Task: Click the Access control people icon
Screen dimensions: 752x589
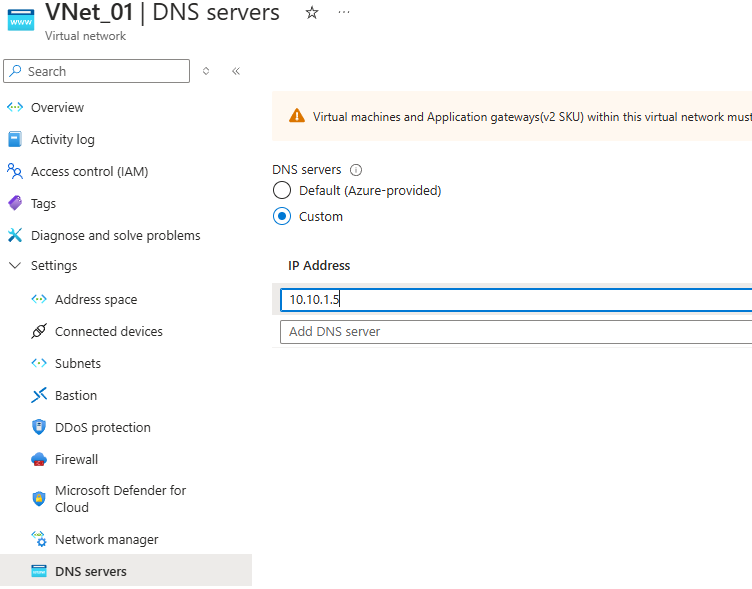Action: (15, 171)
